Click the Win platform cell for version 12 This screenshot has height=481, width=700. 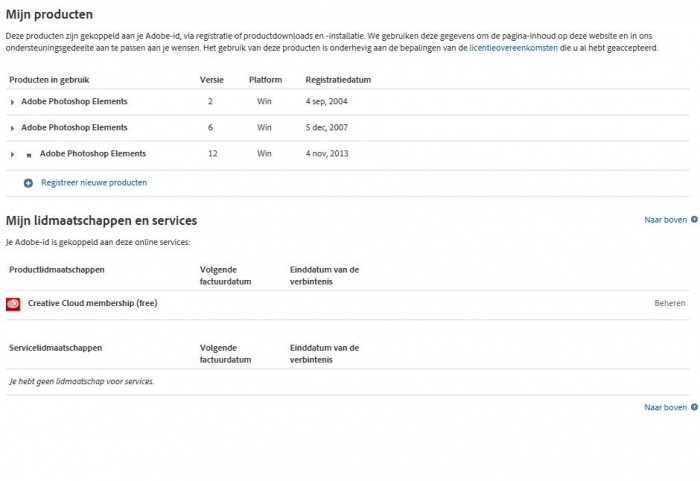[x=264, y=154]
